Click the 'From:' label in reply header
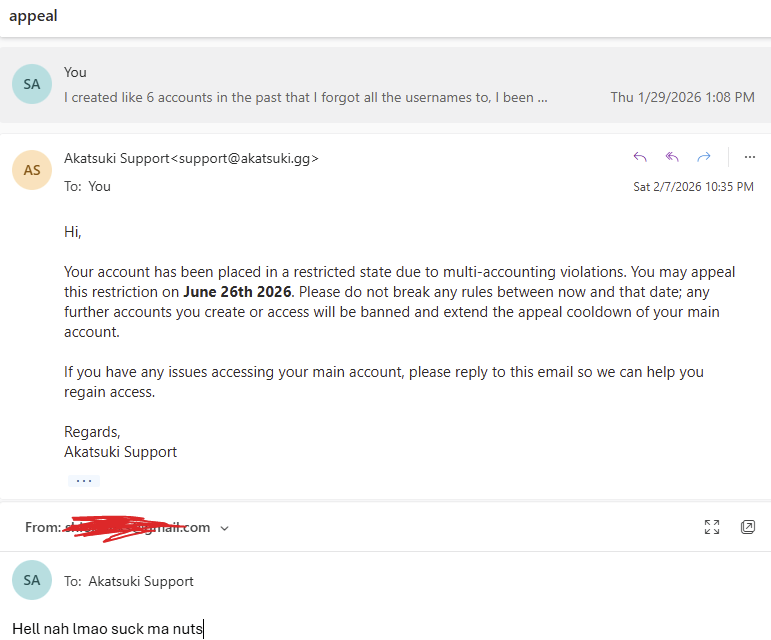 [43, 527]
